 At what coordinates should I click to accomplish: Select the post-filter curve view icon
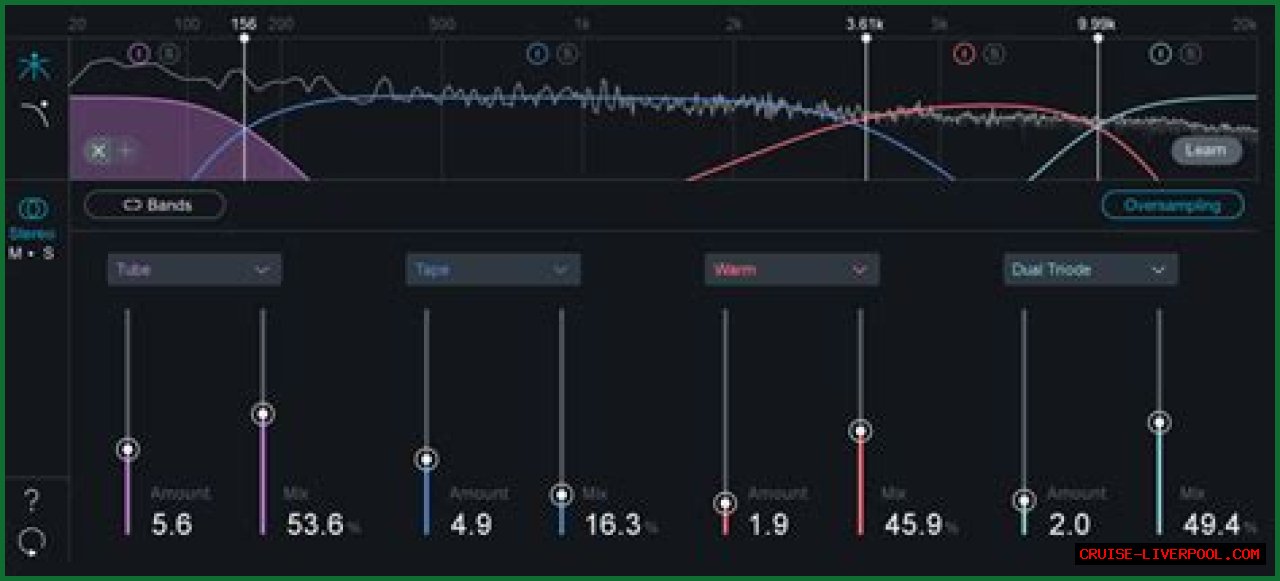(x=34, y=115)
